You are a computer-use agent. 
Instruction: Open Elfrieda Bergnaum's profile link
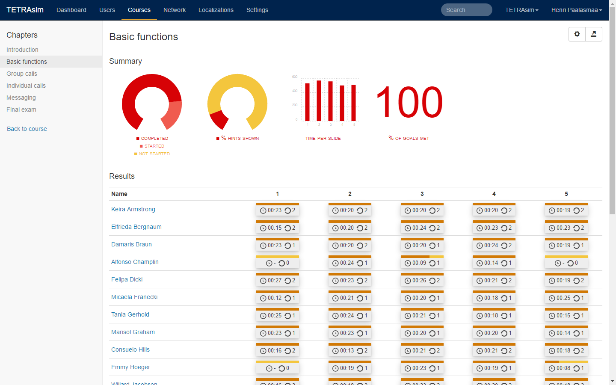coord(136,227)
